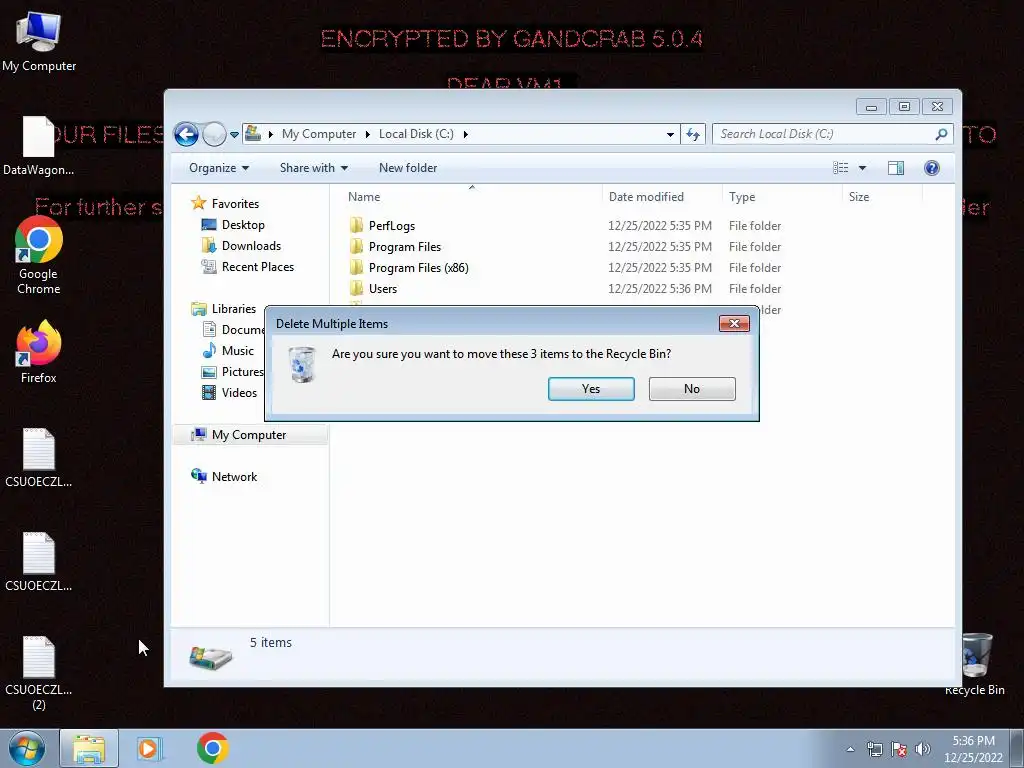Select Libraries in the navigation pane
The width and height of the screenshot is (1024, 768).
[x=234, y=309]
